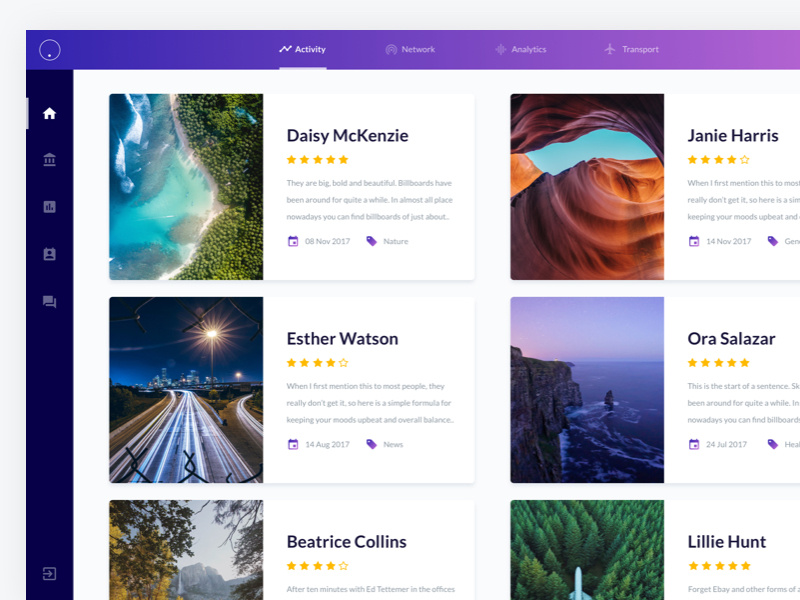
Task: Click the Analytics tab waveform icon
Action: click(x=501, y=49)
